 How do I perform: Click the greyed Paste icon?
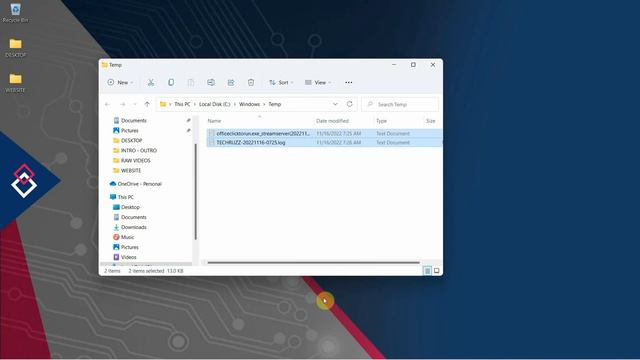(x=191, y=82)
